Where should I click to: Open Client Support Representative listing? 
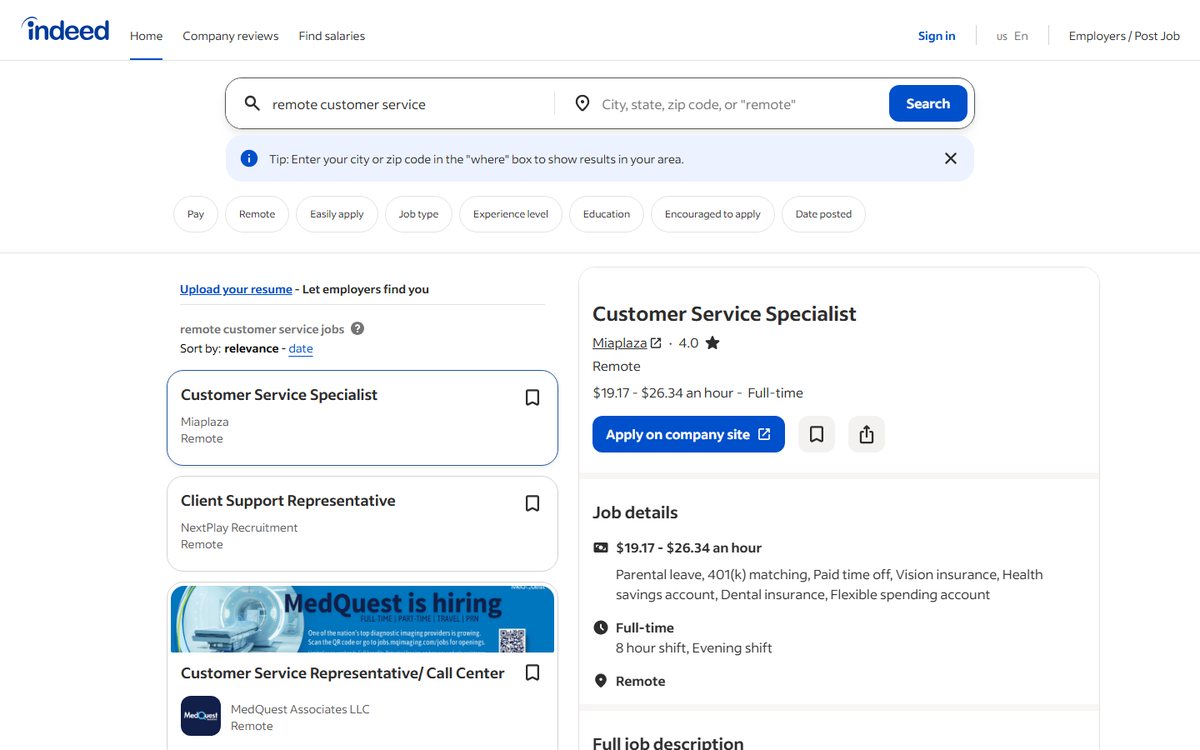[x=288, y=501]
